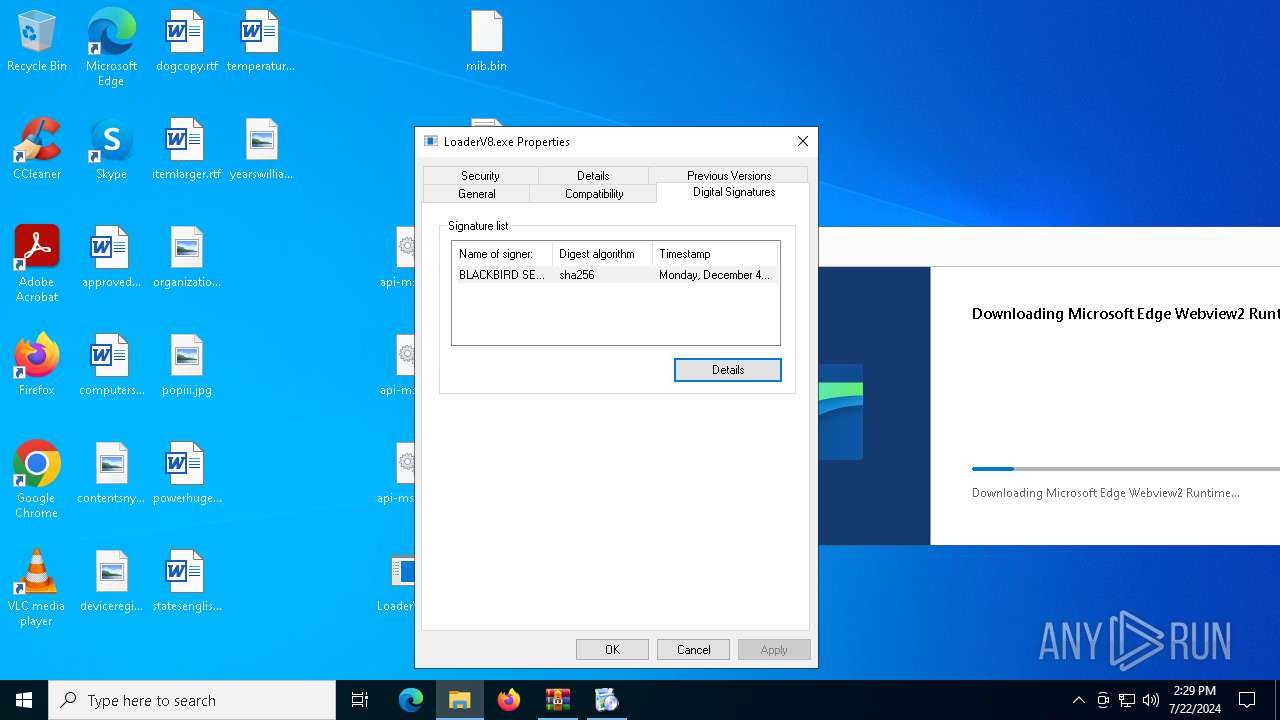Select statesenglis... Word document
The image size is (1280, 720).
coord(186,581)
